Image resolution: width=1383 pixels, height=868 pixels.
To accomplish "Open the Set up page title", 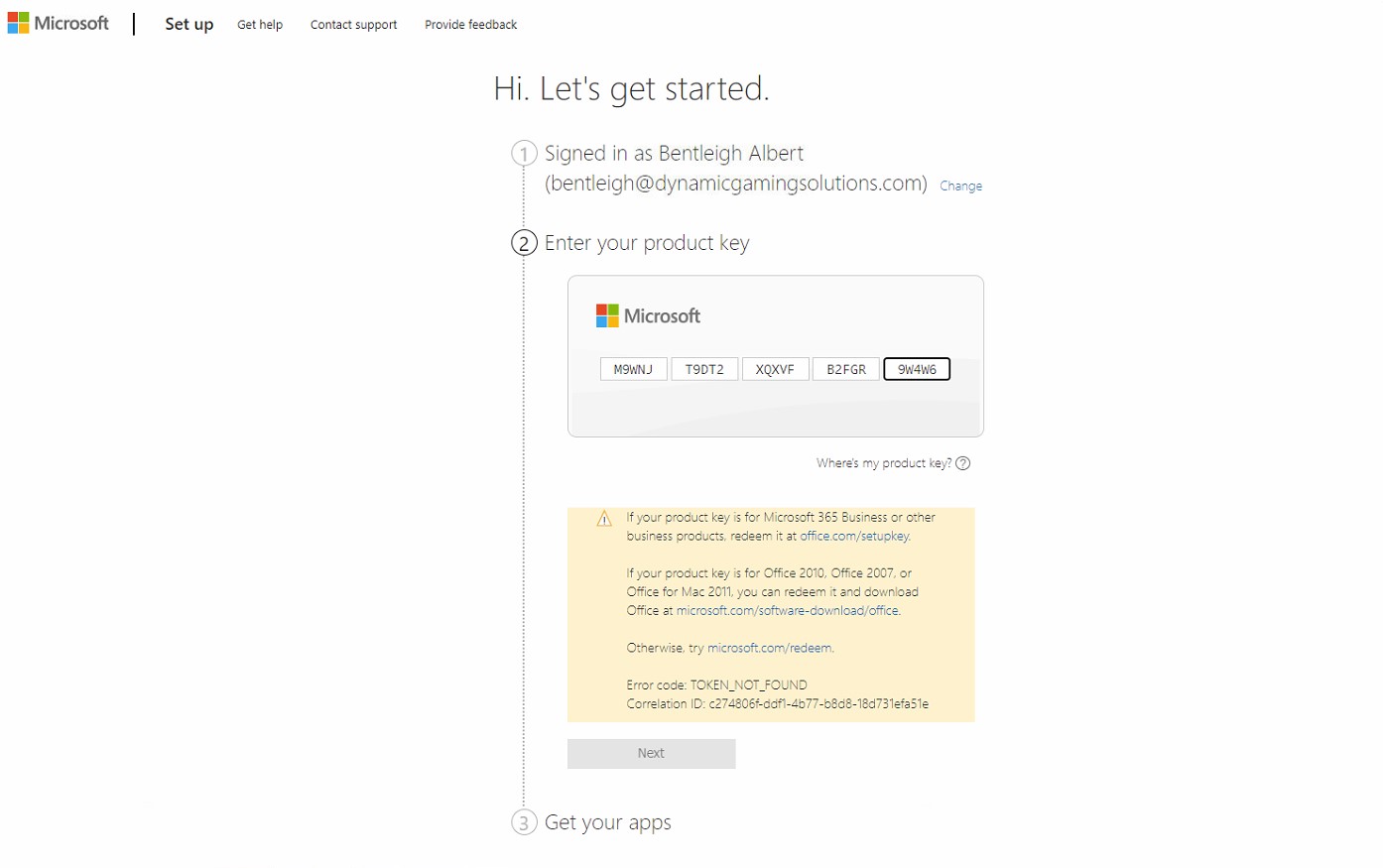I will 189,24.
